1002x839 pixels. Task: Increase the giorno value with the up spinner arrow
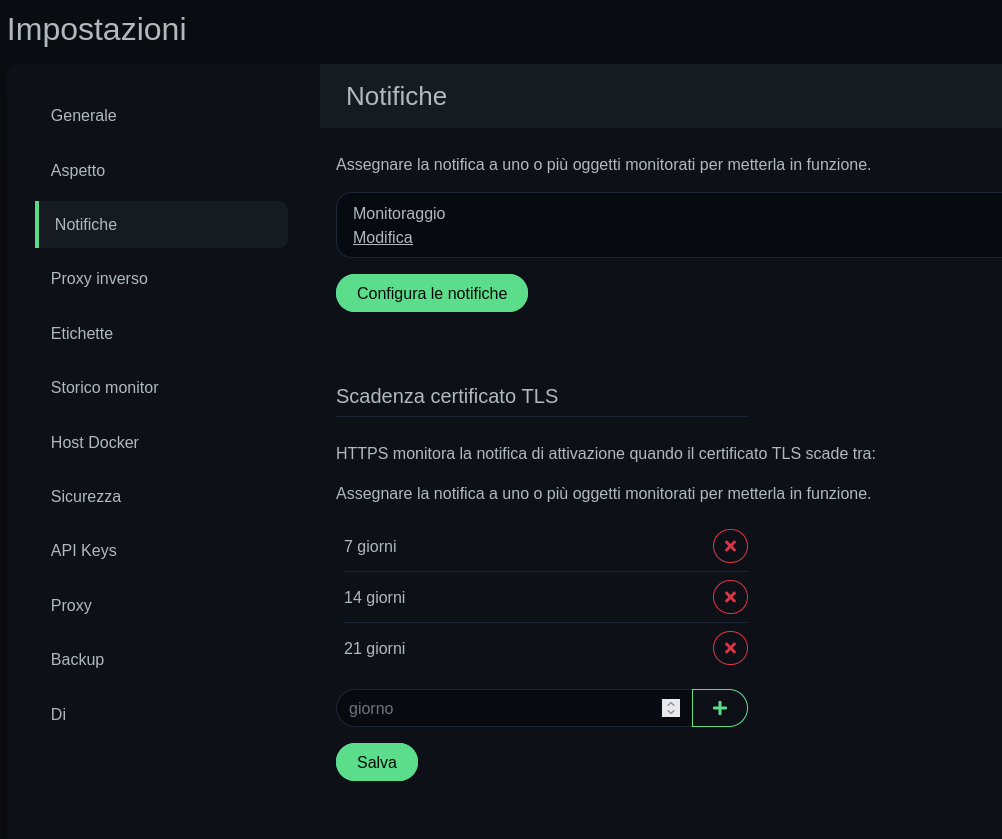point(670,704)
